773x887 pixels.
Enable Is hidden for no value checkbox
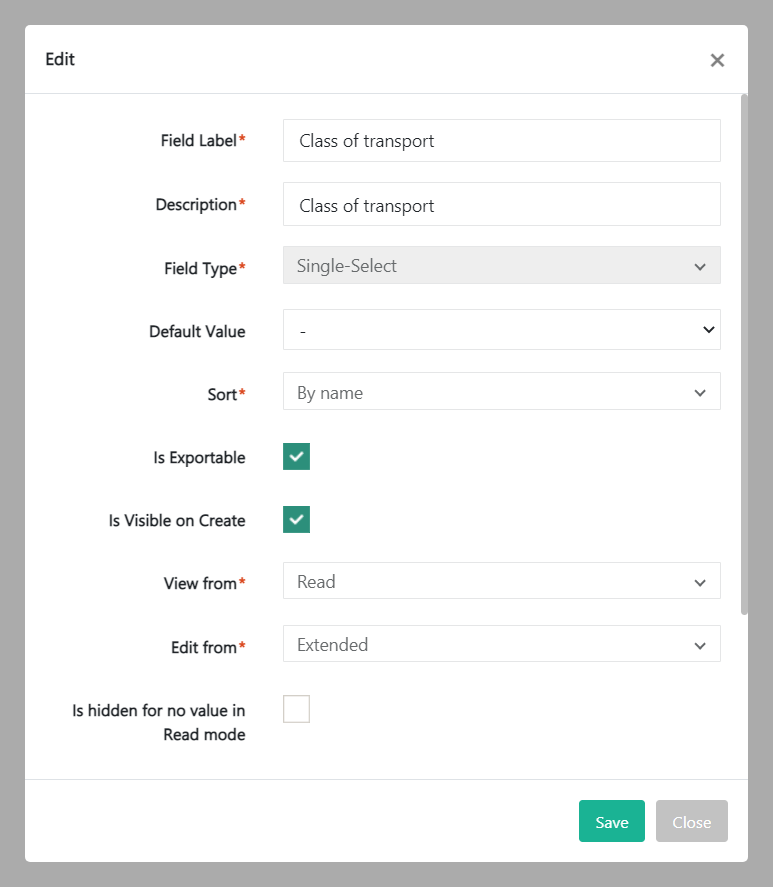click(296, 709)
